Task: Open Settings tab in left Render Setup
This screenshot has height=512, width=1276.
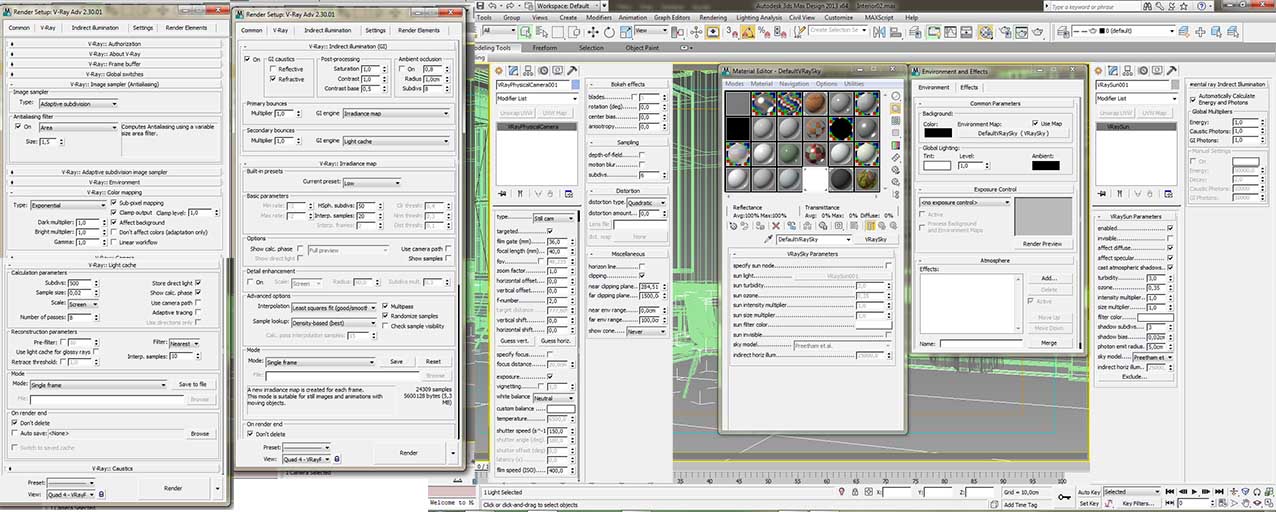Action: 143,28
